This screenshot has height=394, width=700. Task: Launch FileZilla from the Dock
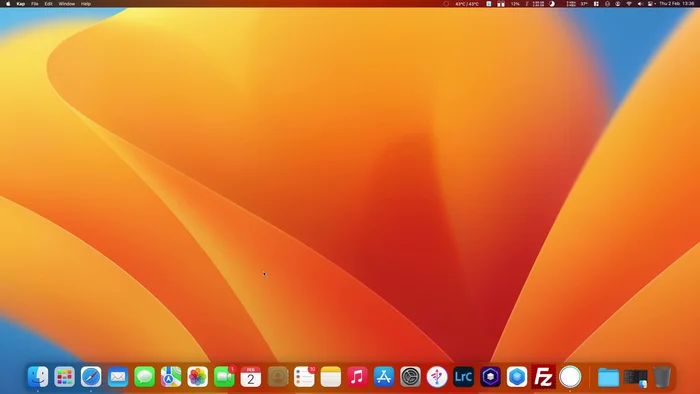[x=543, y=377]
